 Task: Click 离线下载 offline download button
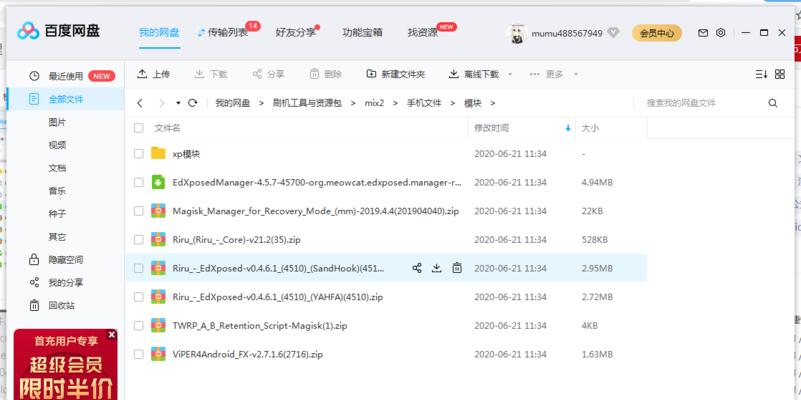click(474, 74)
